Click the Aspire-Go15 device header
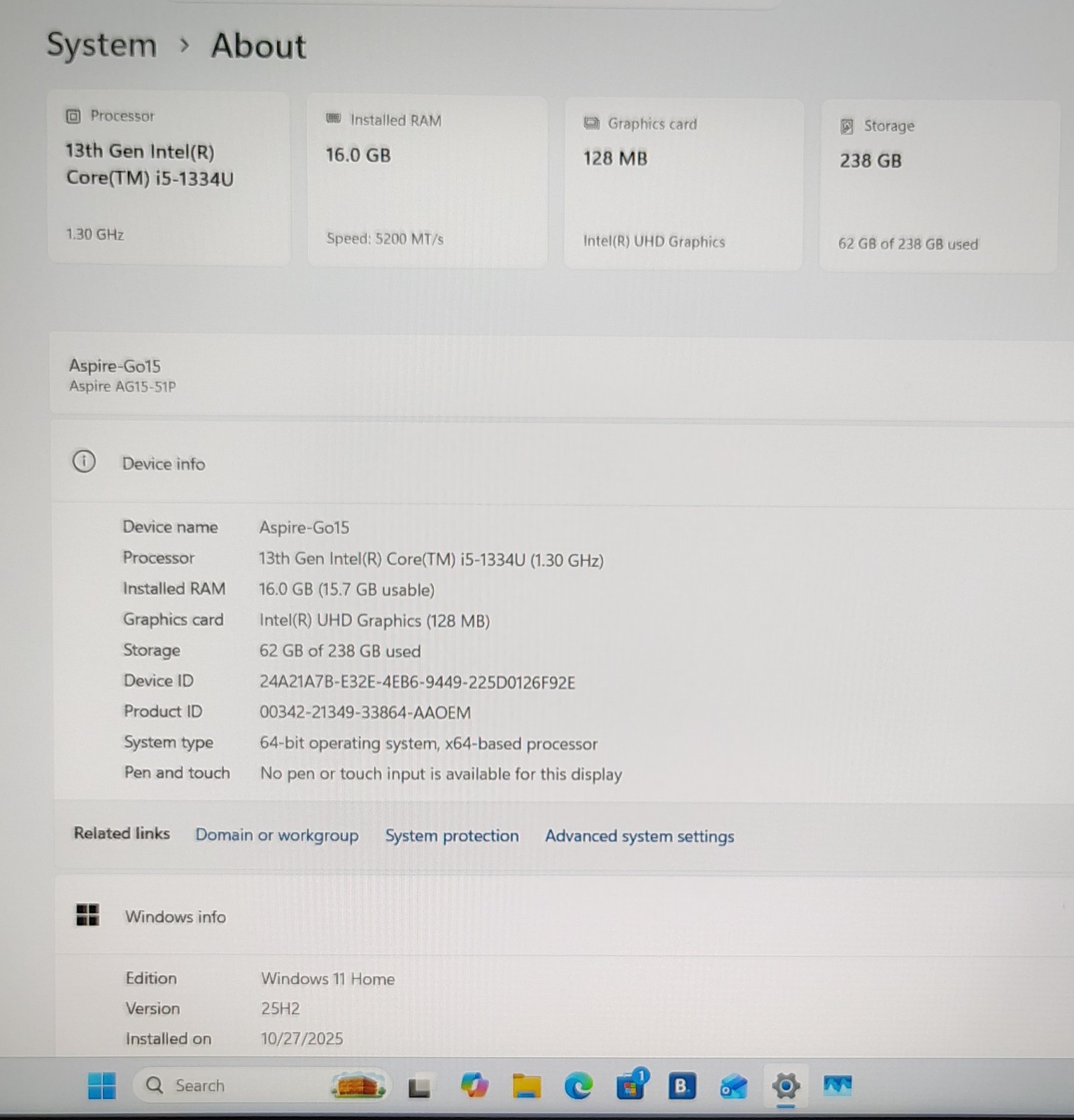1074x1120 pixels. click(x=115, y=365)
